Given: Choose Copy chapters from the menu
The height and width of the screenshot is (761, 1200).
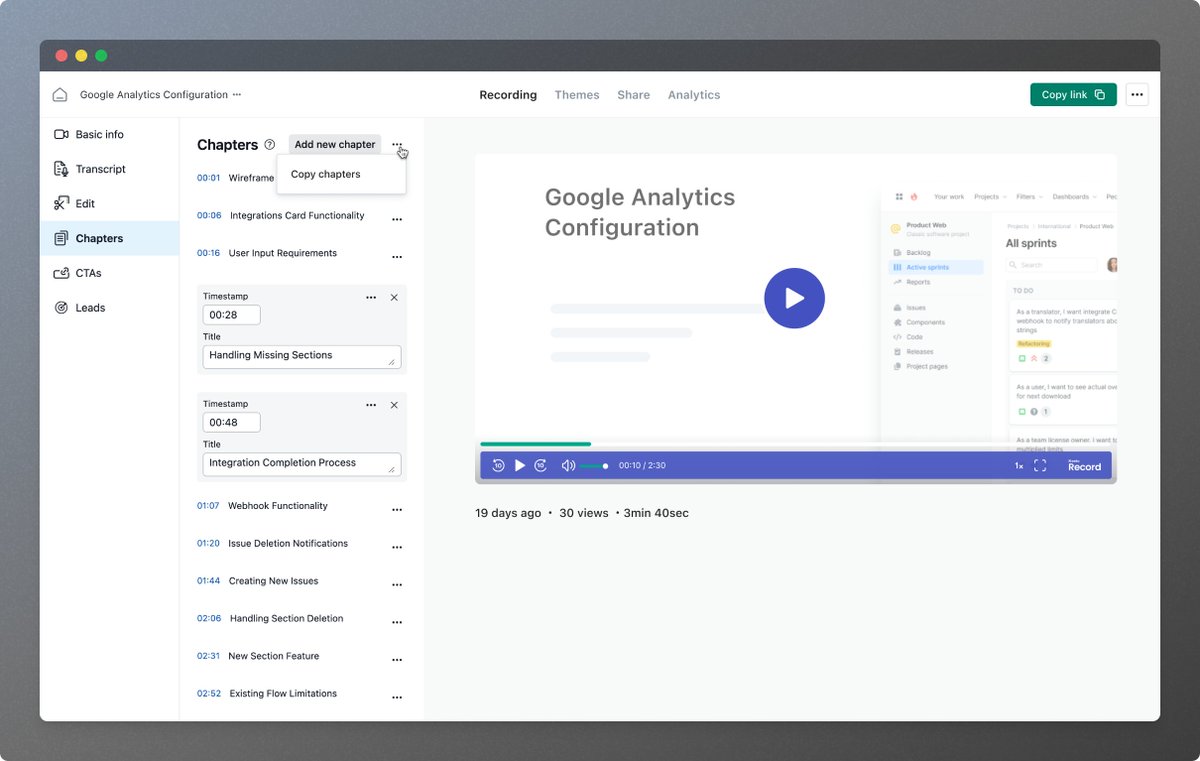Looking at the screenshot, I should click(x=341, y=174).
